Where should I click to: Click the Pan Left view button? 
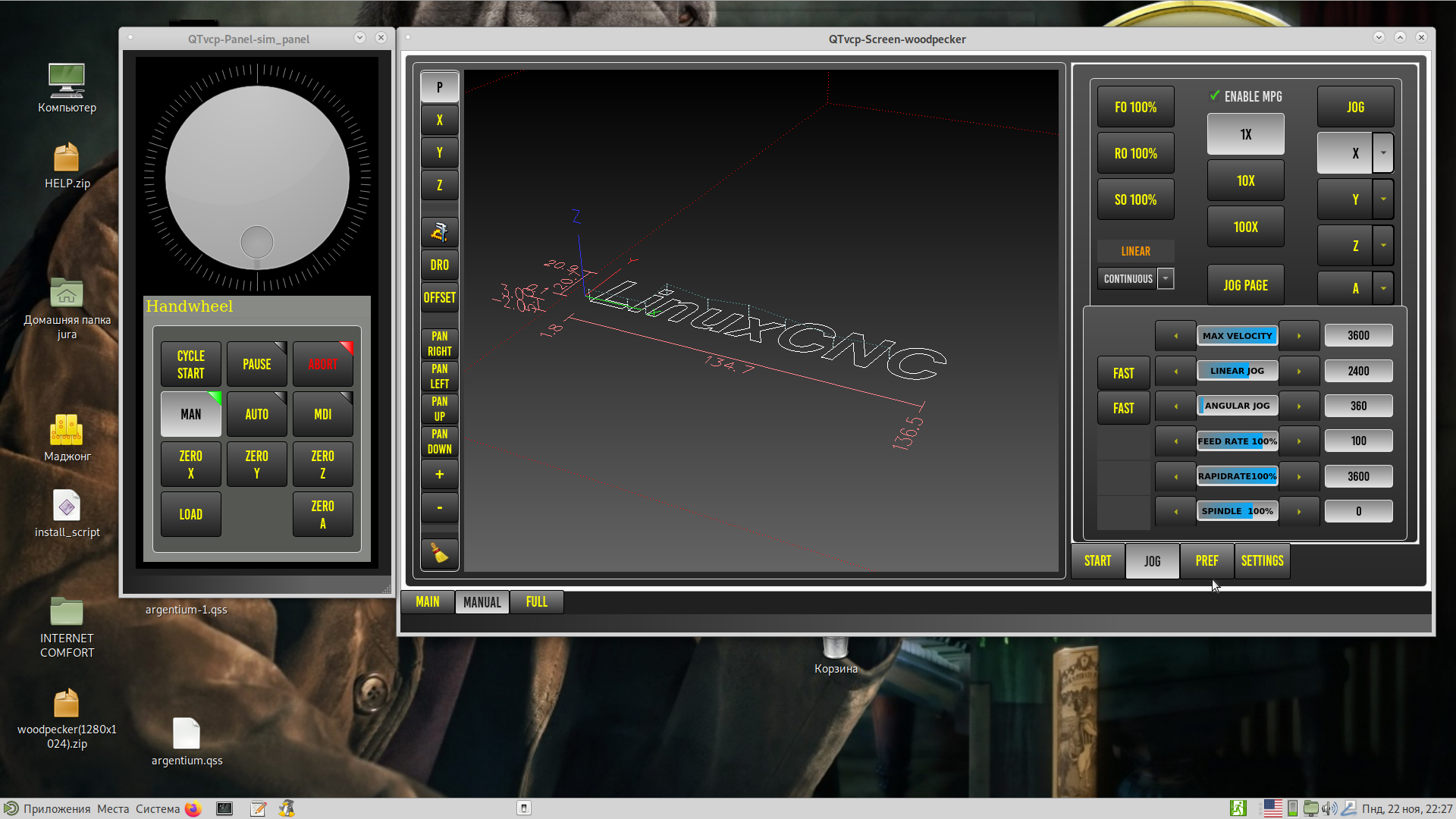pos(439,376)
